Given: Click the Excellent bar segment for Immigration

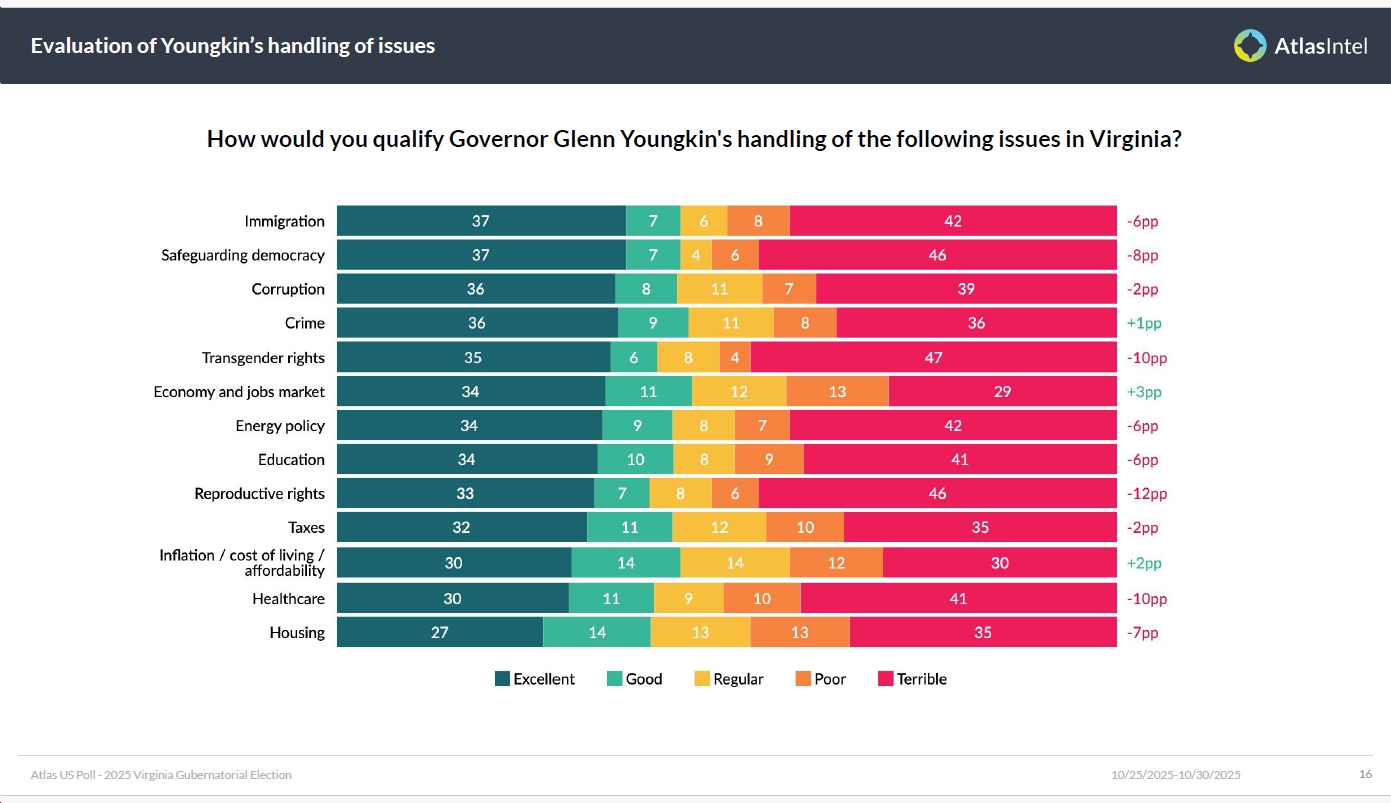Looking at the screenshot, I should [x=481, y=221].
